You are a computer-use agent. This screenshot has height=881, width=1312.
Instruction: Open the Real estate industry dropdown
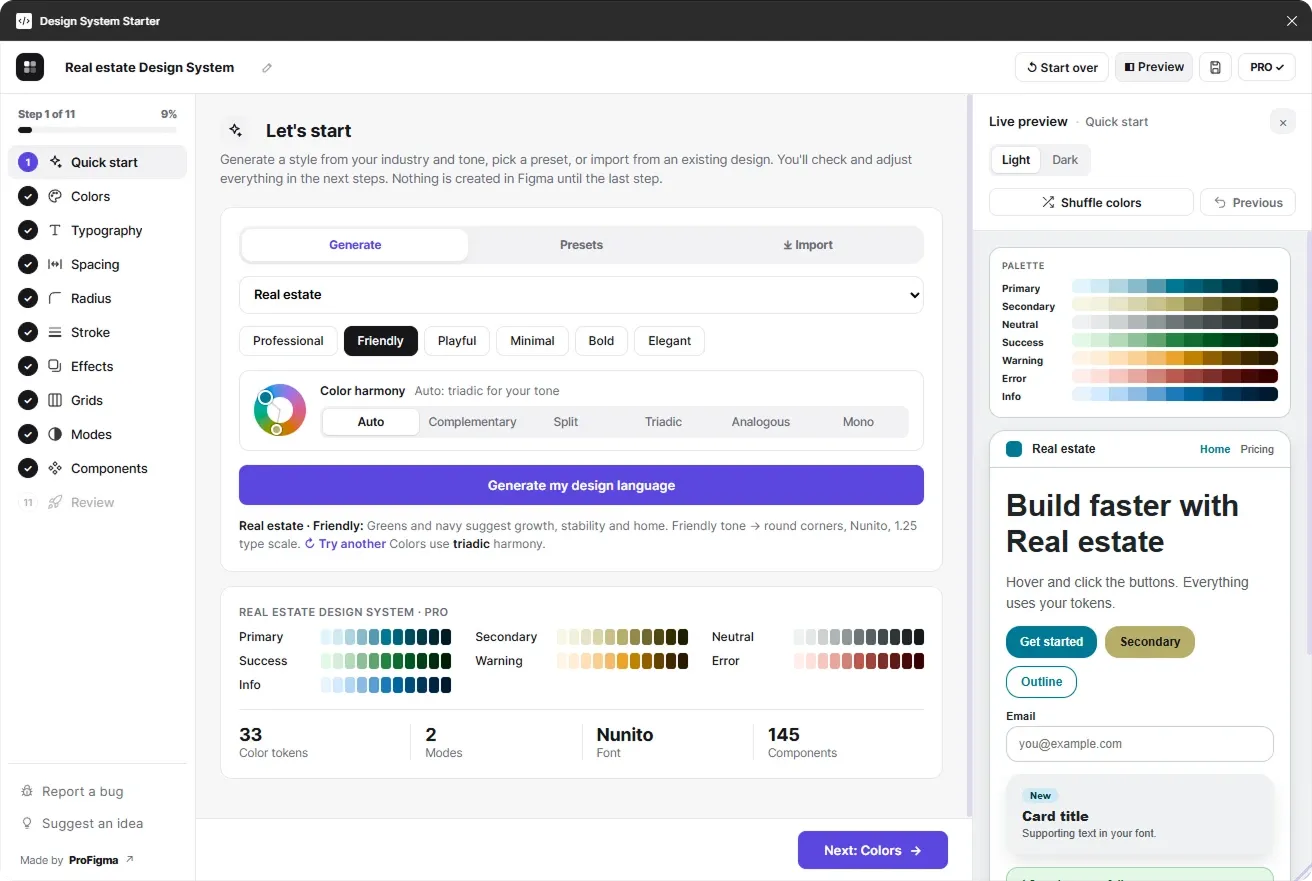click(x=581, y=295)
